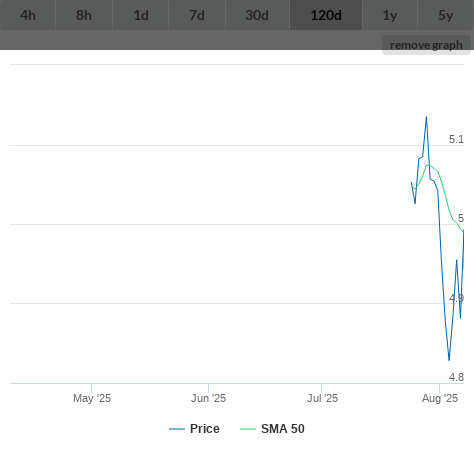
Task: Toggle the Price series in legend
Action: click(194, 429)
